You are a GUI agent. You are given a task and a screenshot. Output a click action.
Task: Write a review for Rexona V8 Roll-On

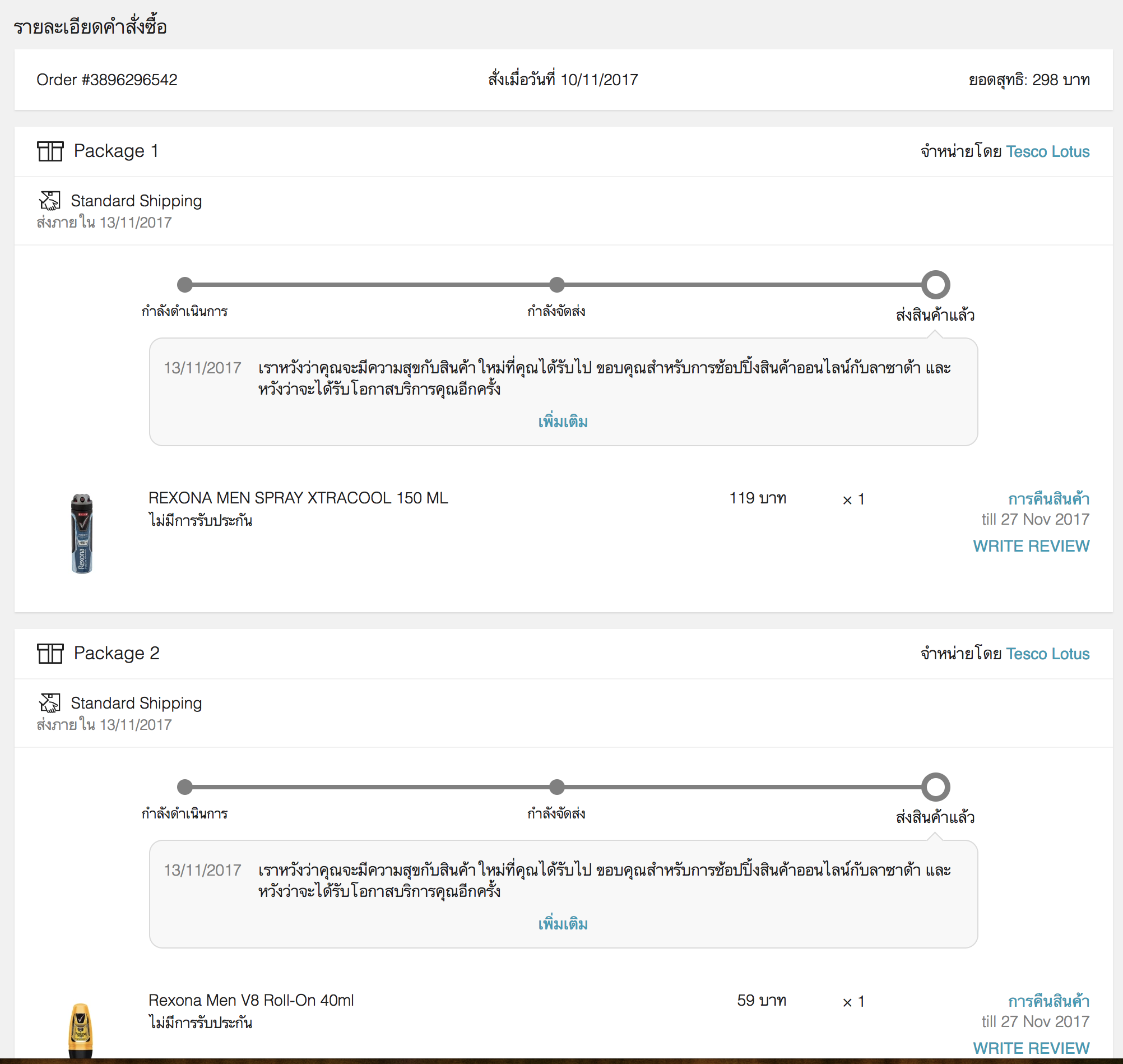coord(1031,1048)
